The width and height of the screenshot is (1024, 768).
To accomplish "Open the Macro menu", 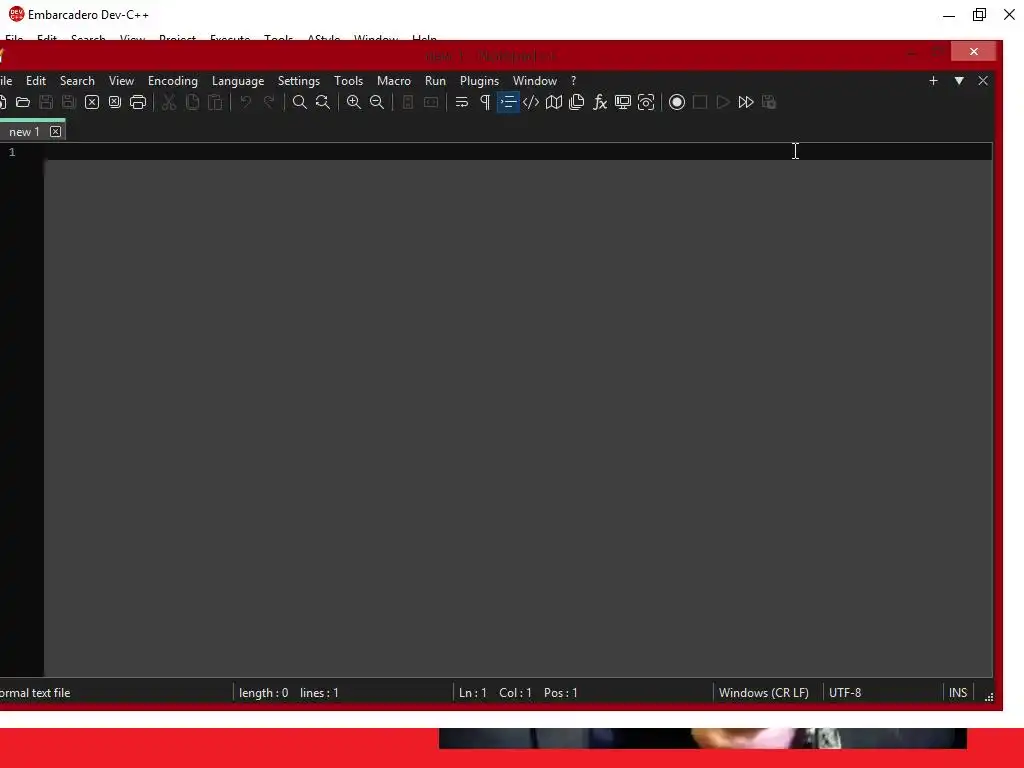I will pos(394,81).
